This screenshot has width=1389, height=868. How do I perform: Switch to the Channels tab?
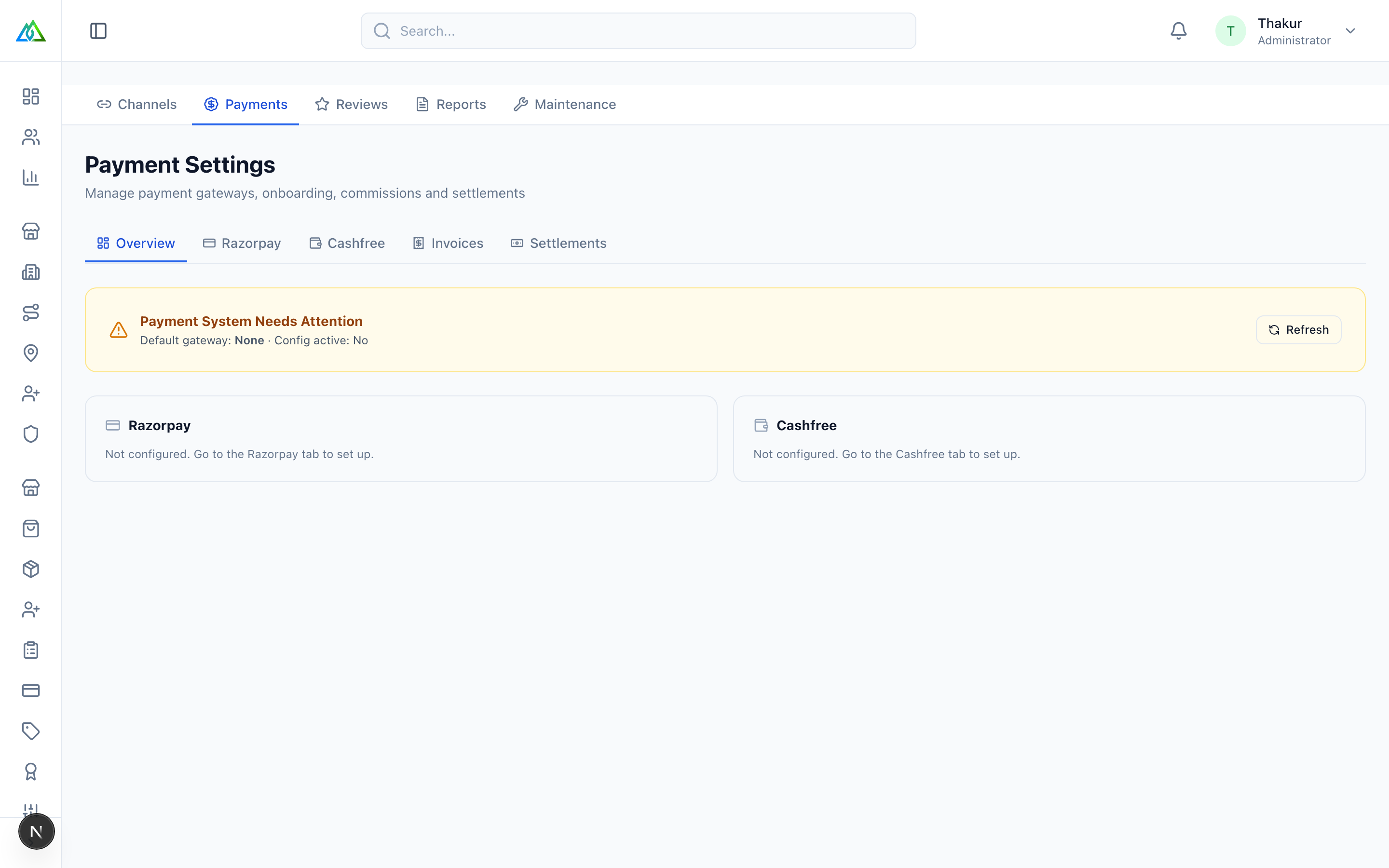pyautogui.click(x=136, y=105)
